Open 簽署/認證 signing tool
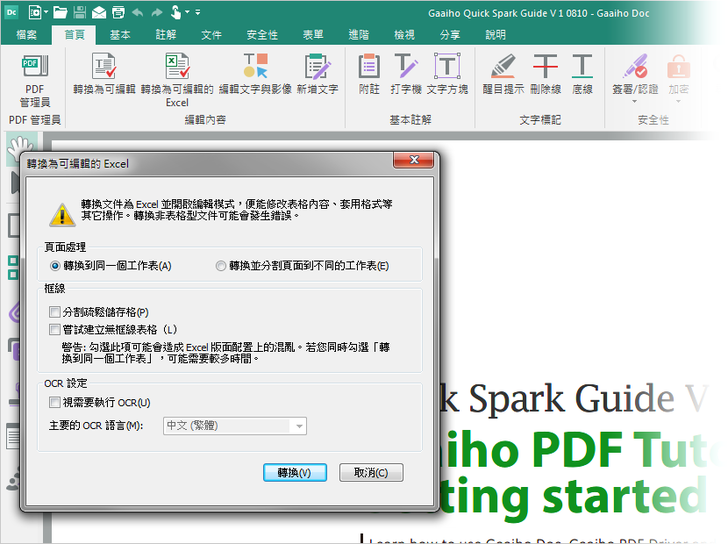The image size is (728, 544). click(635, 74)
